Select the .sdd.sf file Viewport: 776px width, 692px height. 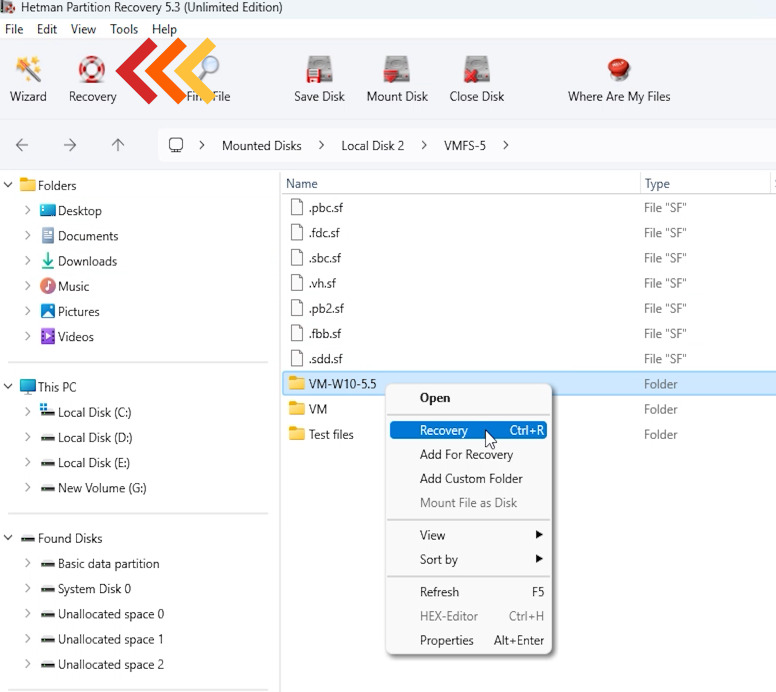pyautogui.click(x=325, y=359)
